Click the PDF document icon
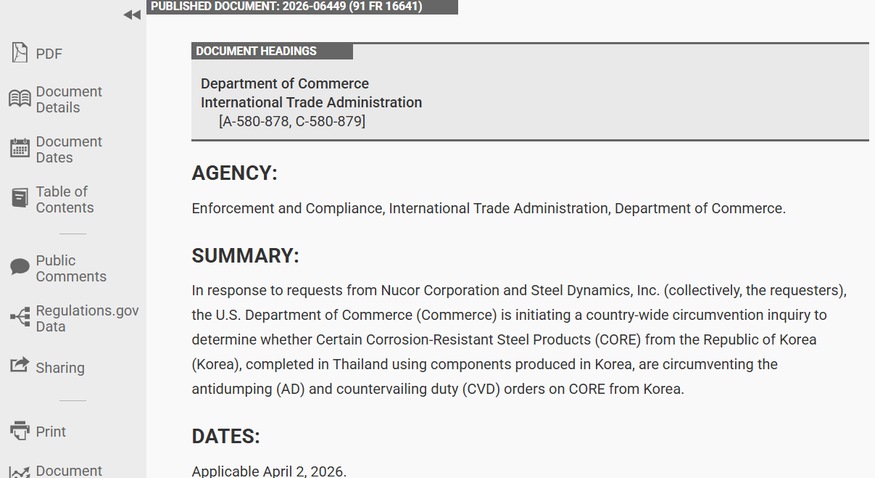This screenshot has height=478, width=875. tap(19, 53)
